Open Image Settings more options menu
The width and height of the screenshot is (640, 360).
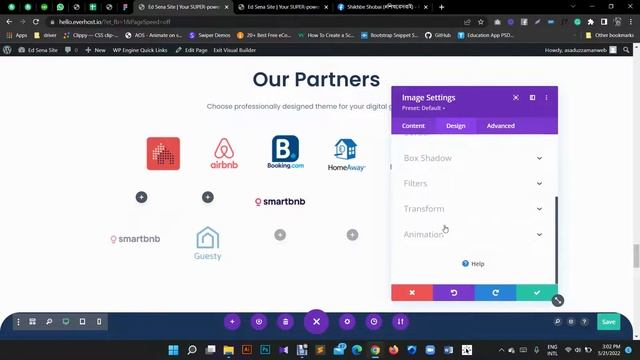[546, 98]
